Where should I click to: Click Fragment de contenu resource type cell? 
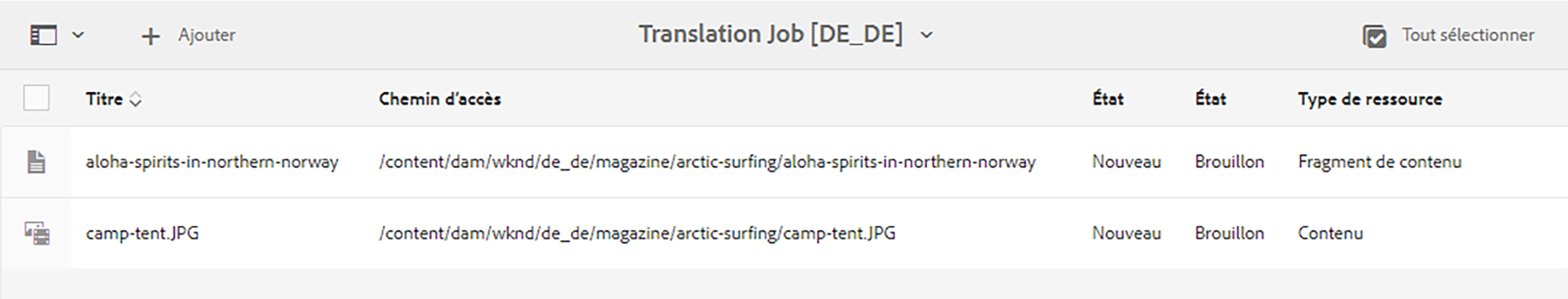point(1379,162)
